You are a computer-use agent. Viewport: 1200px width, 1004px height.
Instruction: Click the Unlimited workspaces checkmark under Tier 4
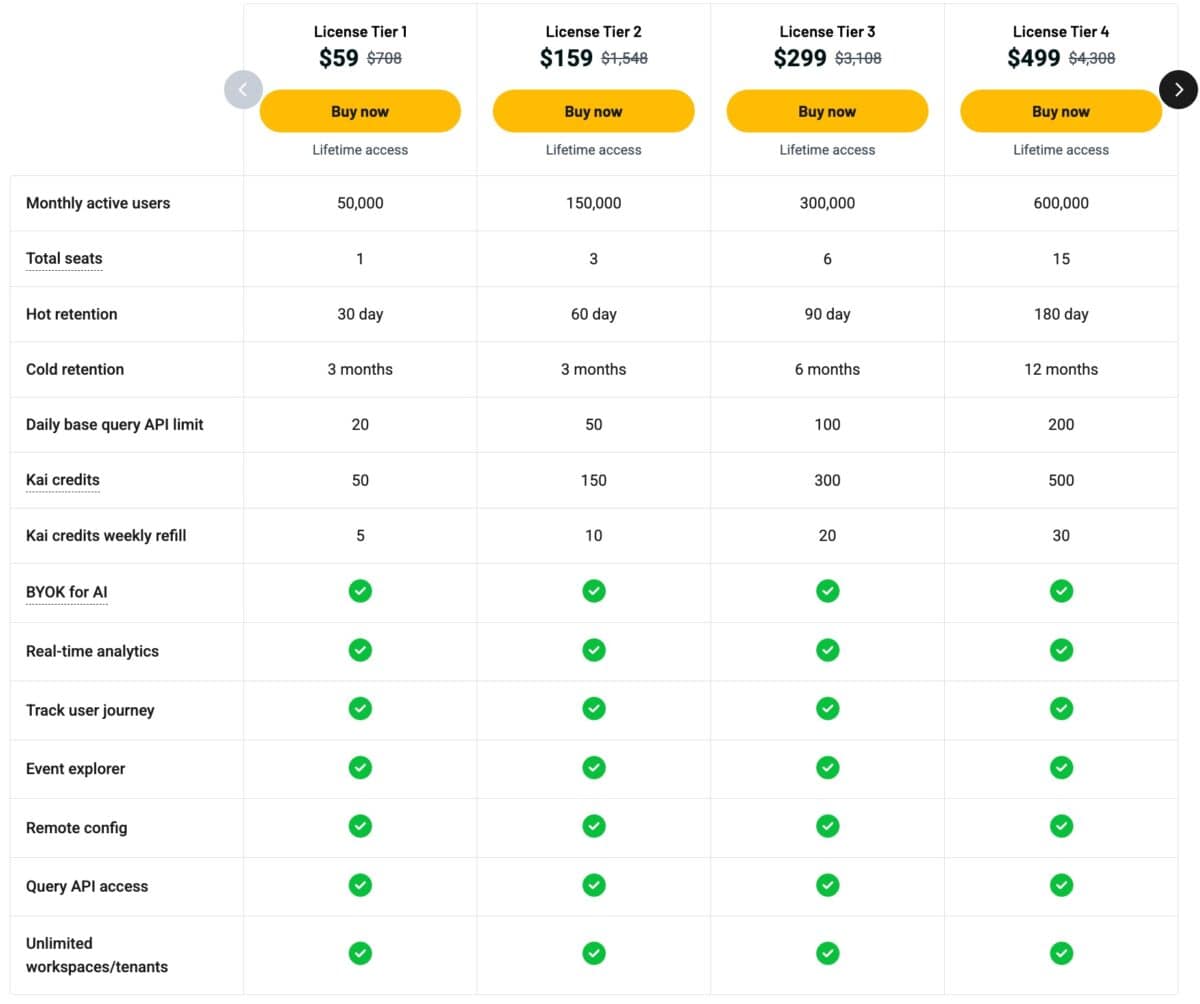point(1061,953)
